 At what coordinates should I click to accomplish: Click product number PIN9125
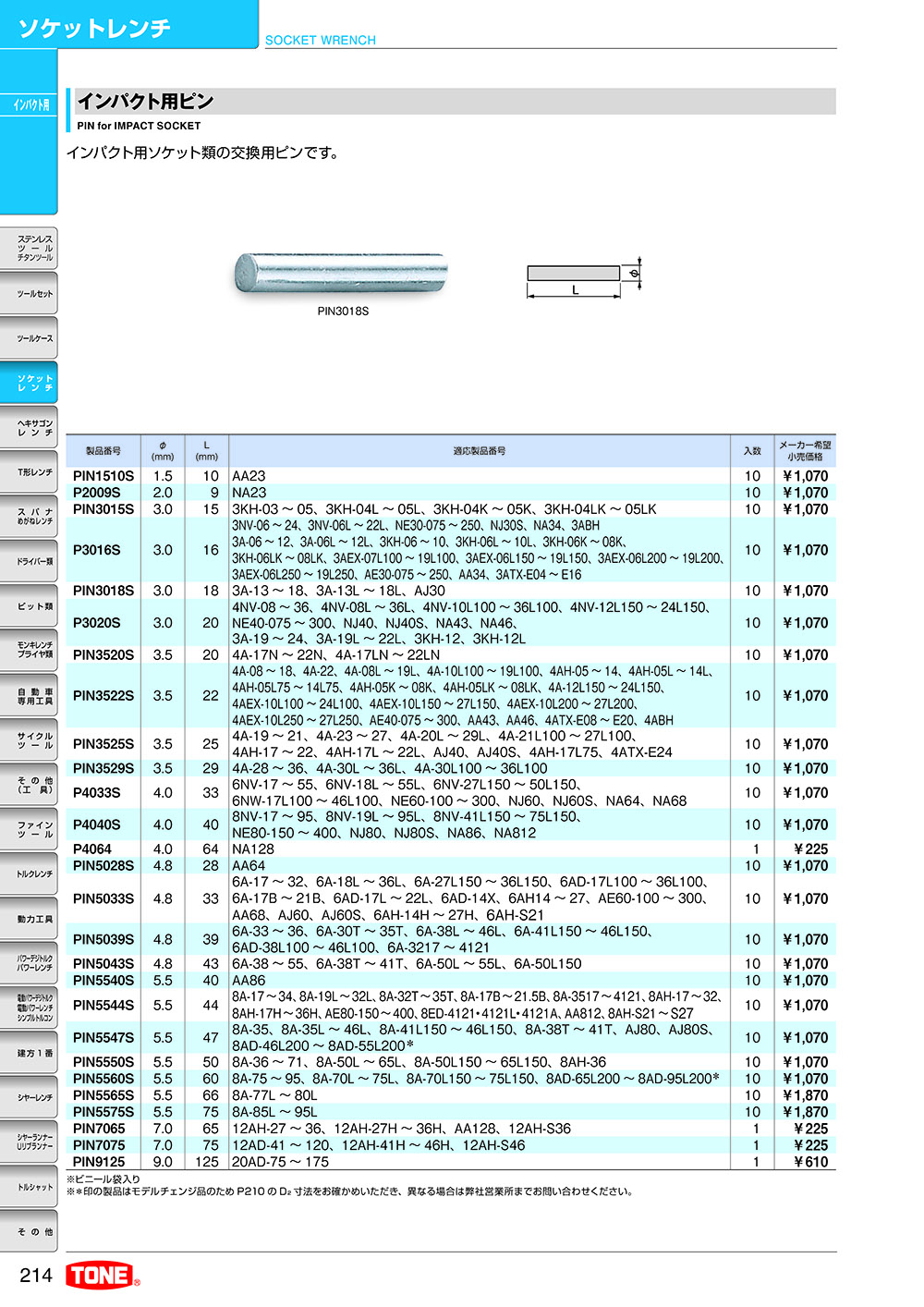click(99, 1162)
